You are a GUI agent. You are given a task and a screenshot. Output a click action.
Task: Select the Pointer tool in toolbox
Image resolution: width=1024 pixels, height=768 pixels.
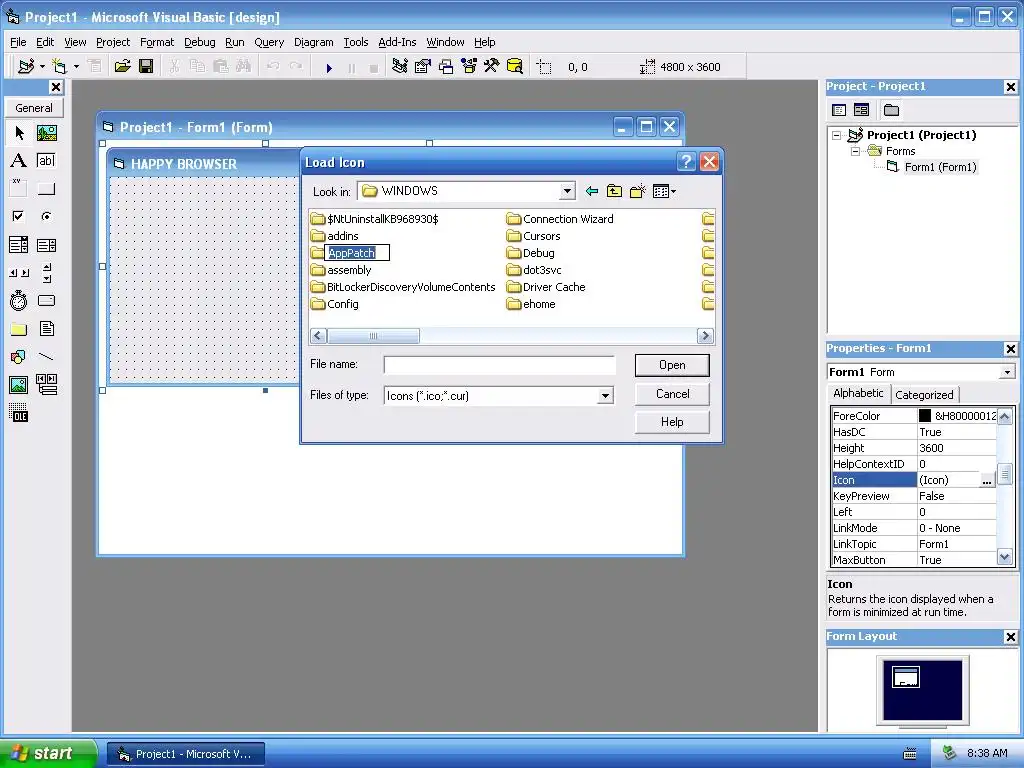tap(19, 133)
